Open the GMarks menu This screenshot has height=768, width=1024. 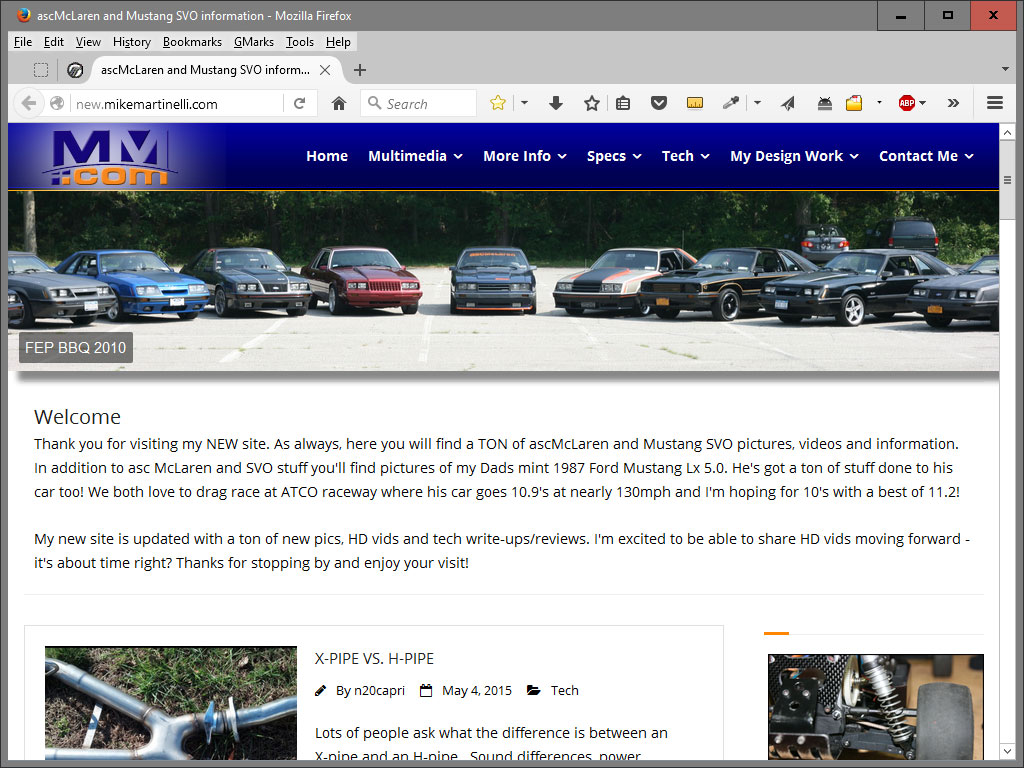tap(254, 42)
